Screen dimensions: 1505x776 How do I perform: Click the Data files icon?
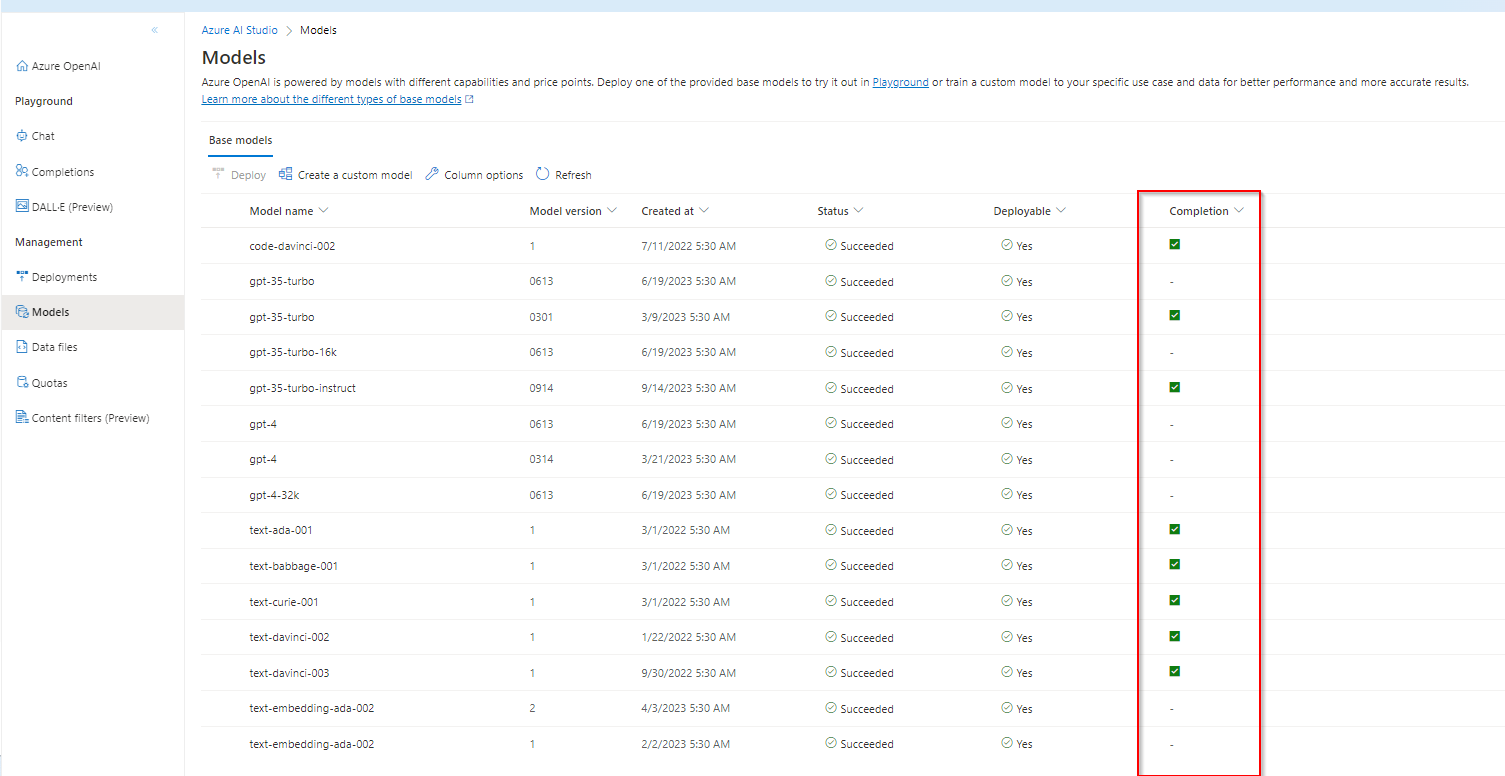pos(22,347)
